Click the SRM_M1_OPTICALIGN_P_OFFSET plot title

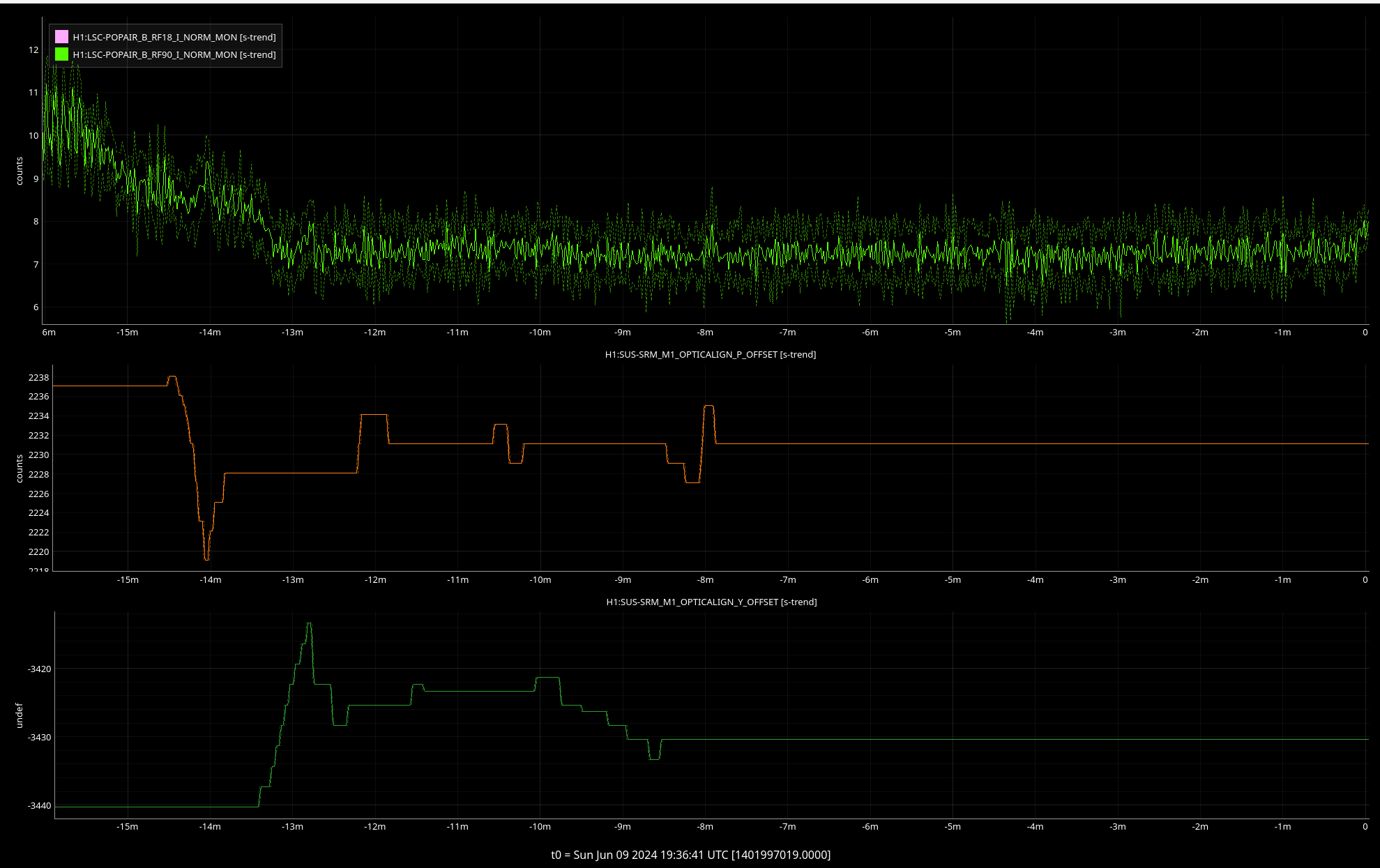pos(711,354)
